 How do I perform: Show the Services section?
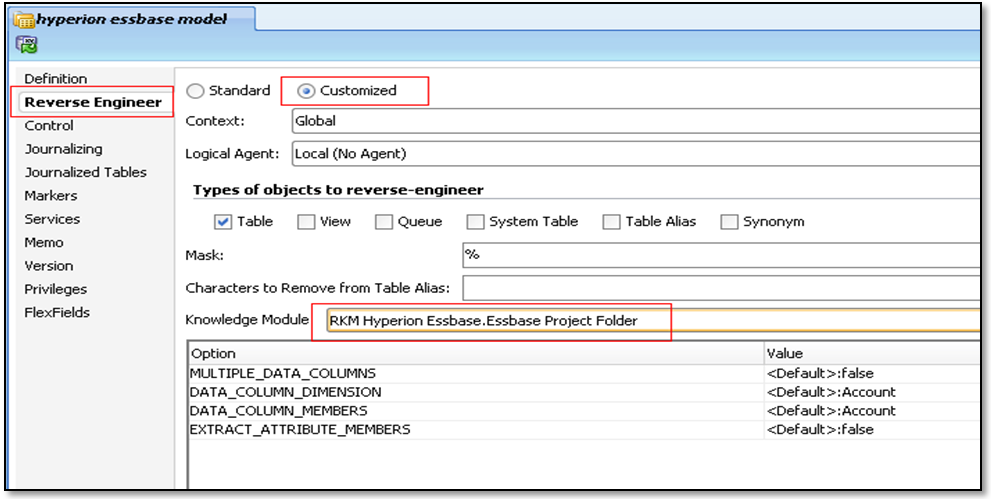tap(52, 219)
